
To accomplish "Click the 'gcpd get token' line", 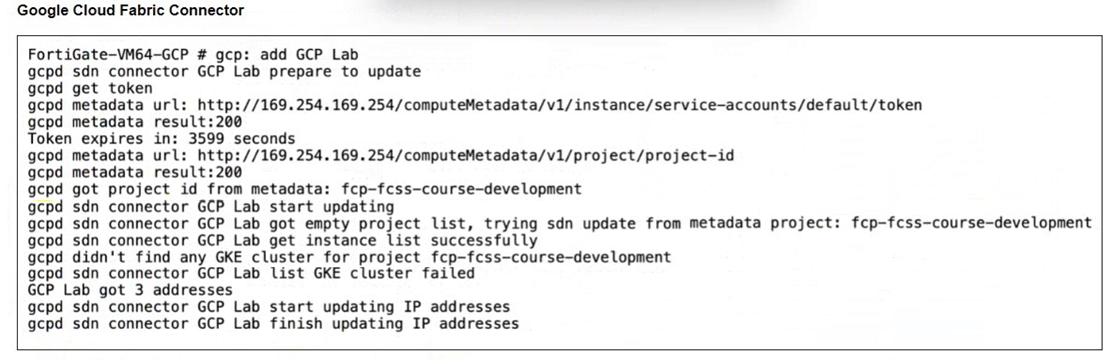I will pyautogui.click(x=90, y=89).
